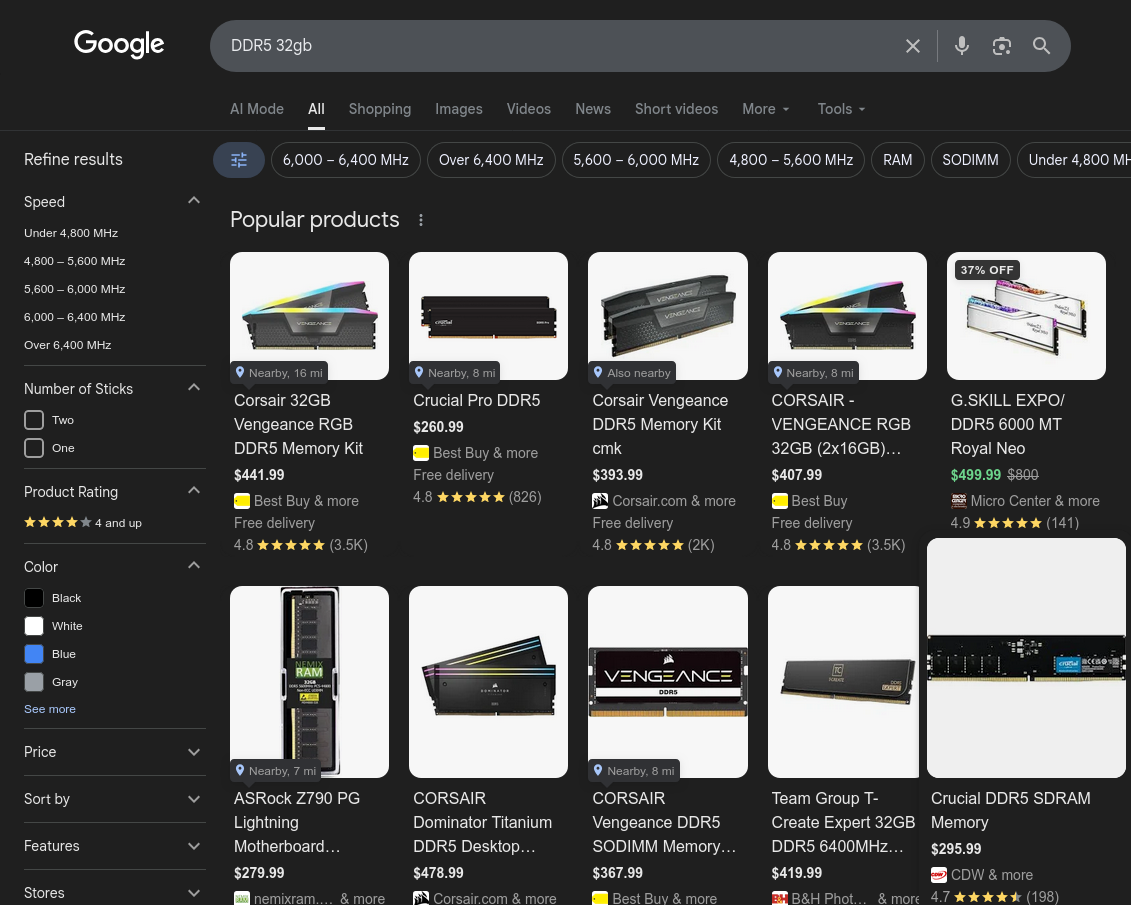Collapse the Product Rating section
The height and width of the screenshot is (905, 1131).
193,491
